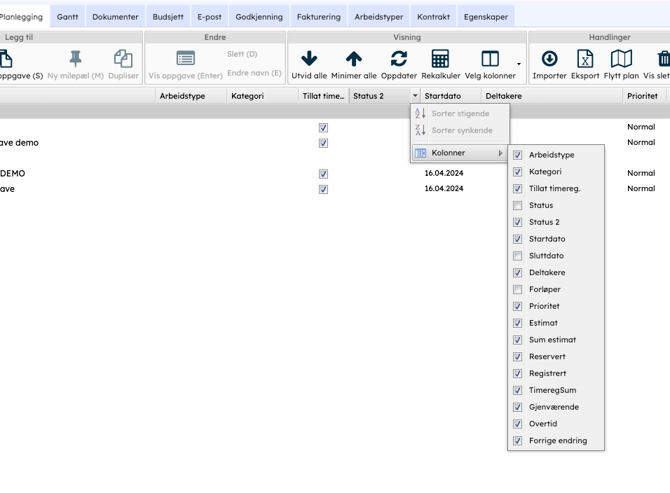Click the Utvid alle down-arrow icon
The width and height of the screenshot is (670, 493).
pyautogui.click(x=309, y=59)
